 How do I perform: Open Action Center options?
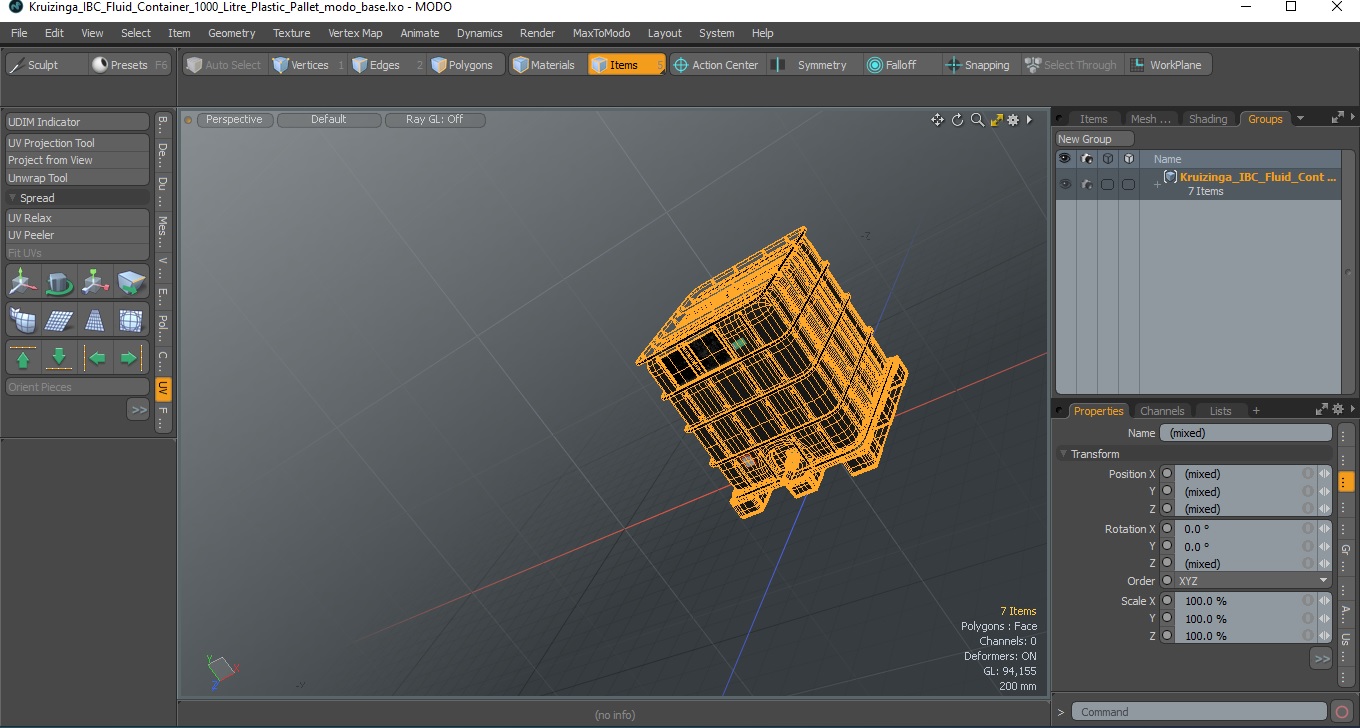coord(718,65)
